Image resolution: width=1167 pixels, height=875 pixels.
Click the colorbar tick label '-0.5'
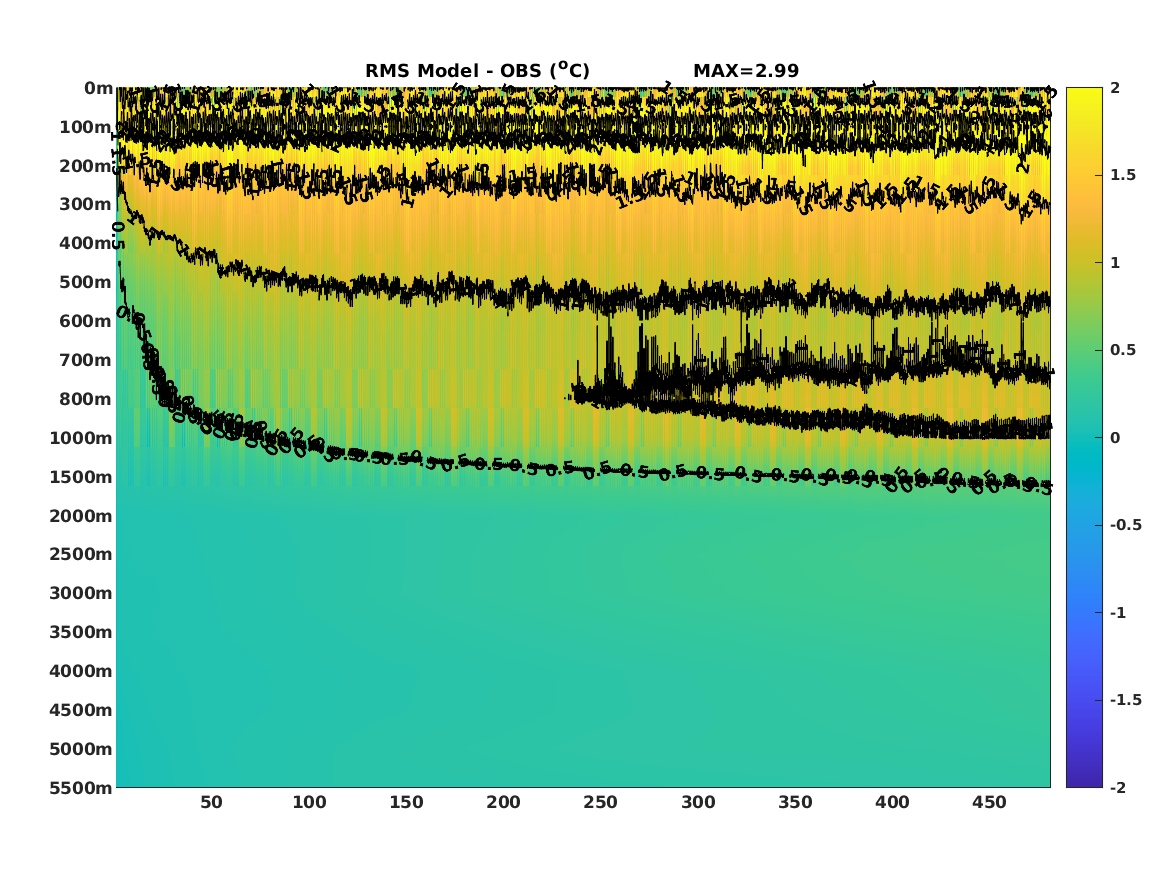(1126, 525)
